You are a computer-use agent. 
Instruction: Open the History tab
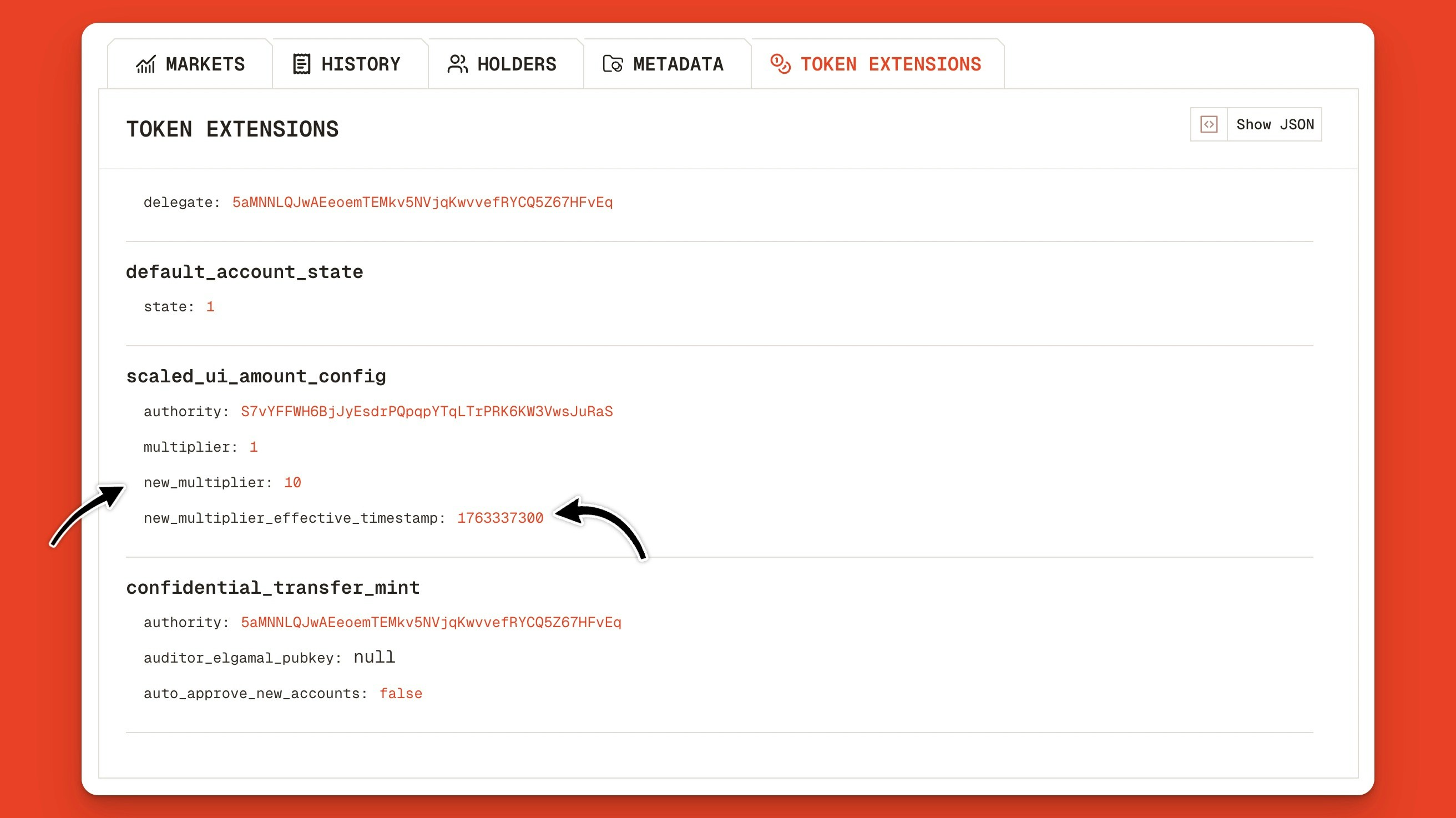[x=361, y=64]
